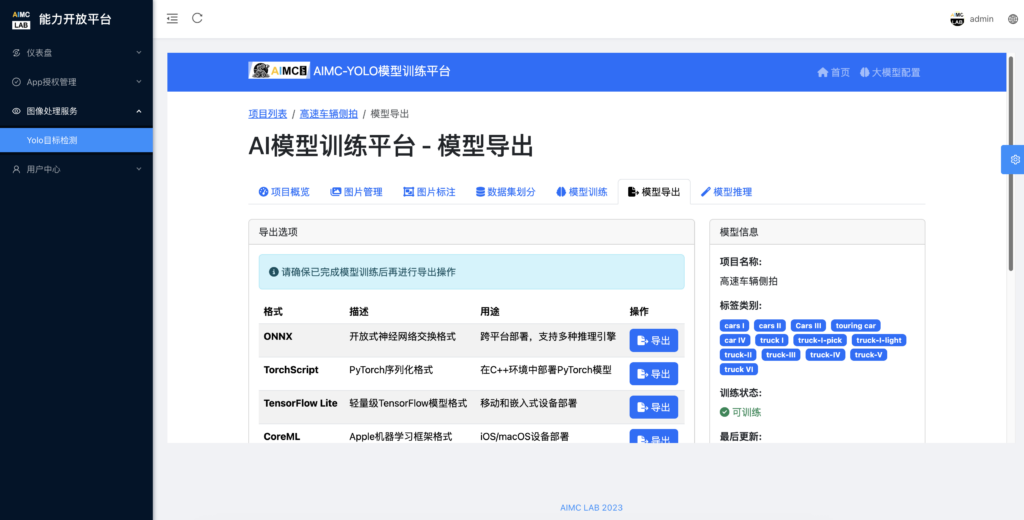The image size is (1024, 520).
Task: Click the 项目列表 breadcrumb link
Action: click(267, 114)
